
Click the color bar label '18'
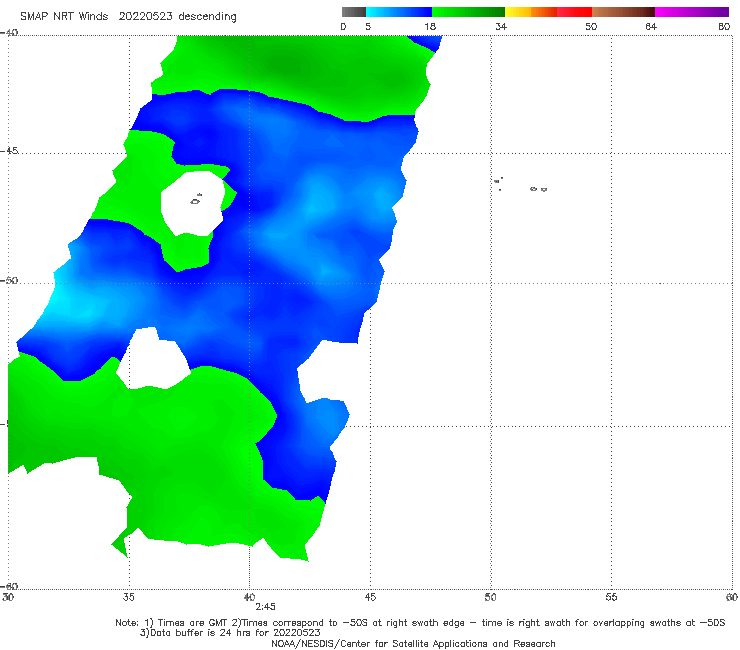click(x=430, y=26)
